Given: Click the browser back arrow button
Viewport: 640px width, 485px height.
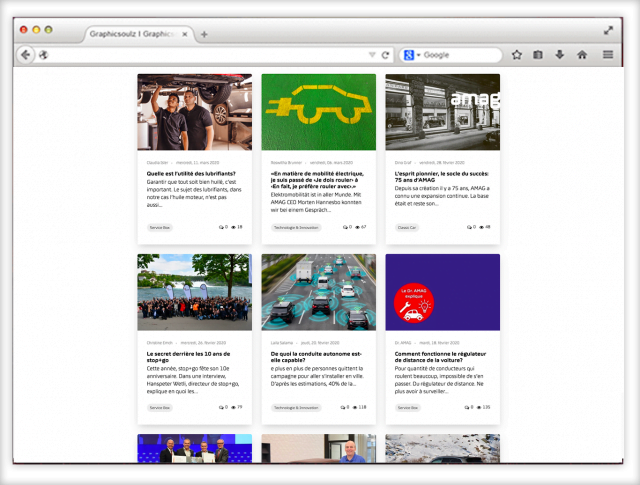Looking at the screenshot, I should coord(26,55).
